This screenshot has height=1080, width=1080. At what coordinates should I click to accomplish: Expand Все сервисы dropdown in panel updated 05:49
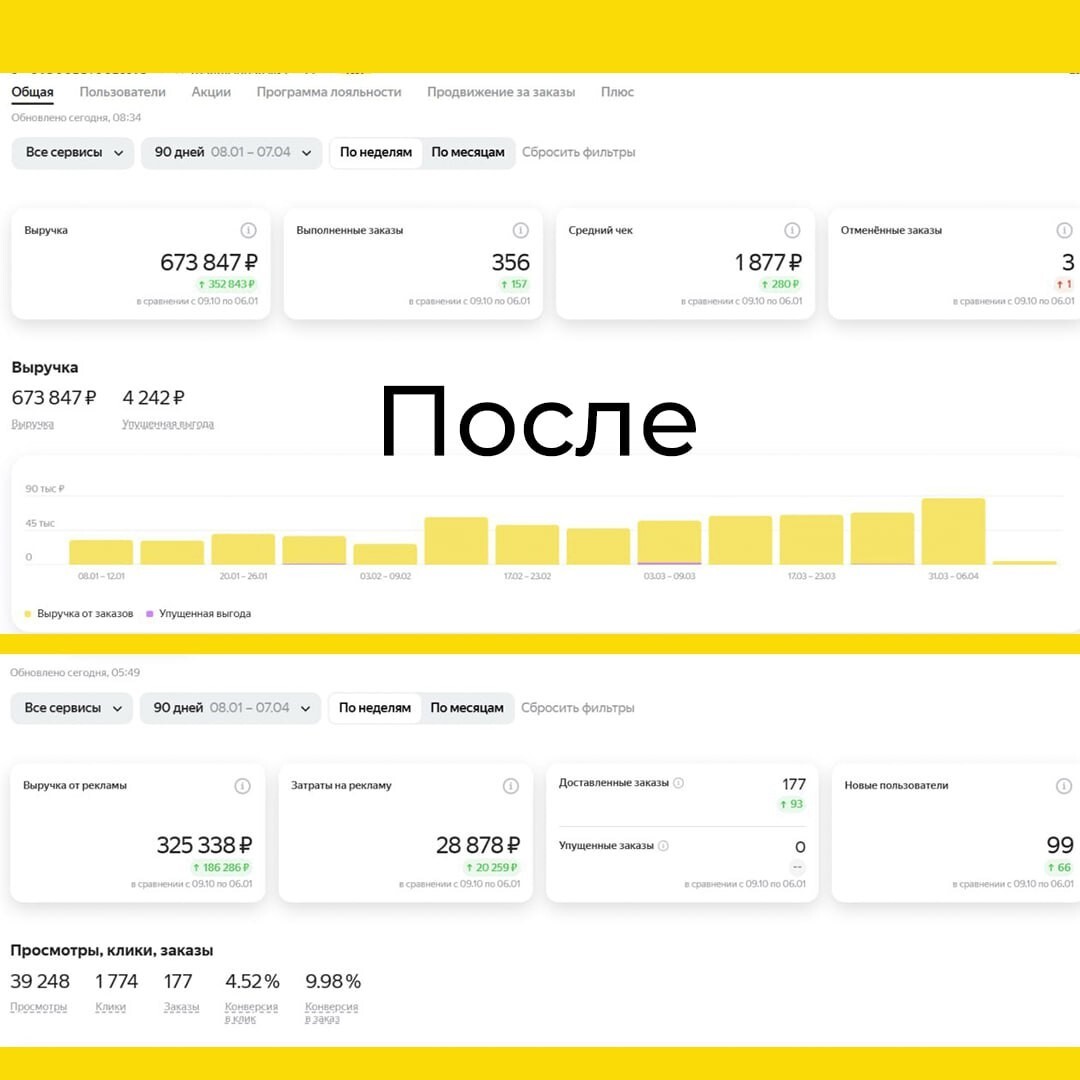pos(72,708)
